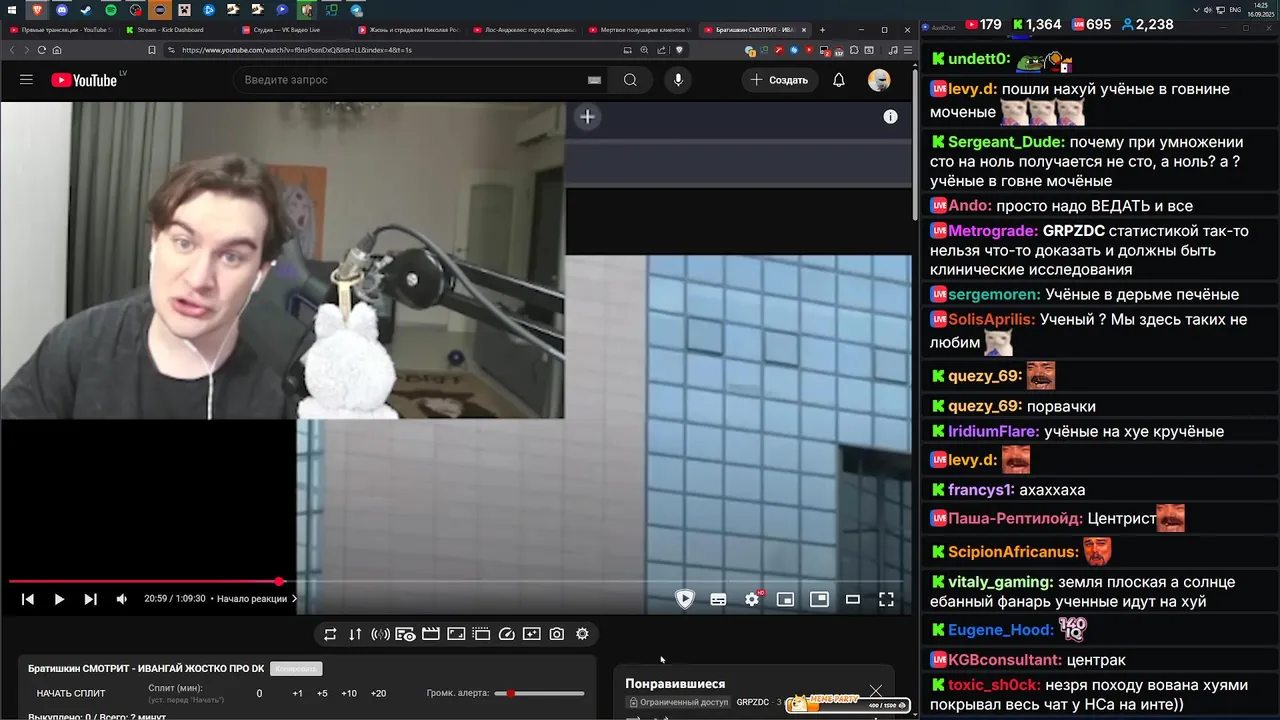Open Discord from the taskbar
The image size is (1280, 720).
62,10
